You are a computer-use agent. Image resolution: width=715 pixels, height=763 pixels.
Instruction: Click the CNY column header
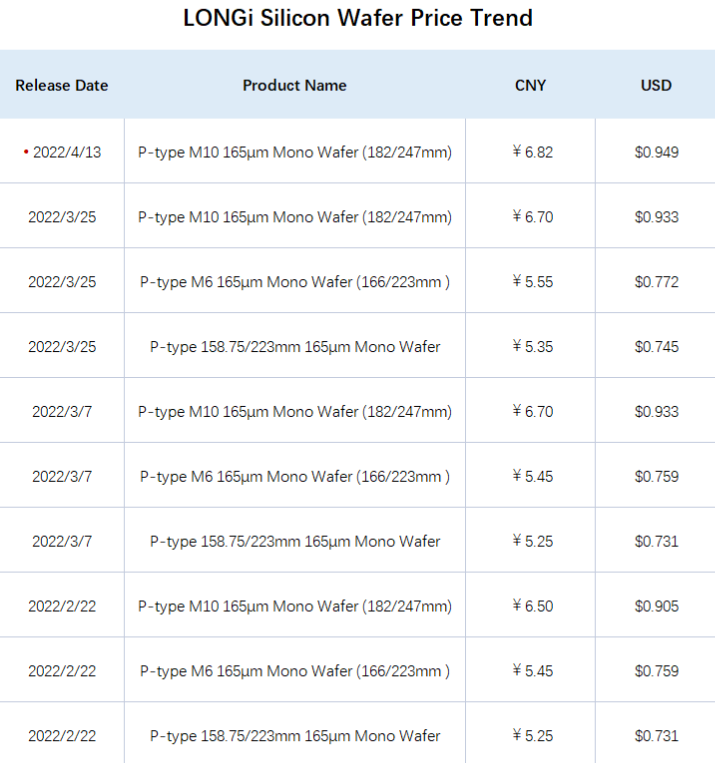coord(531,86)
